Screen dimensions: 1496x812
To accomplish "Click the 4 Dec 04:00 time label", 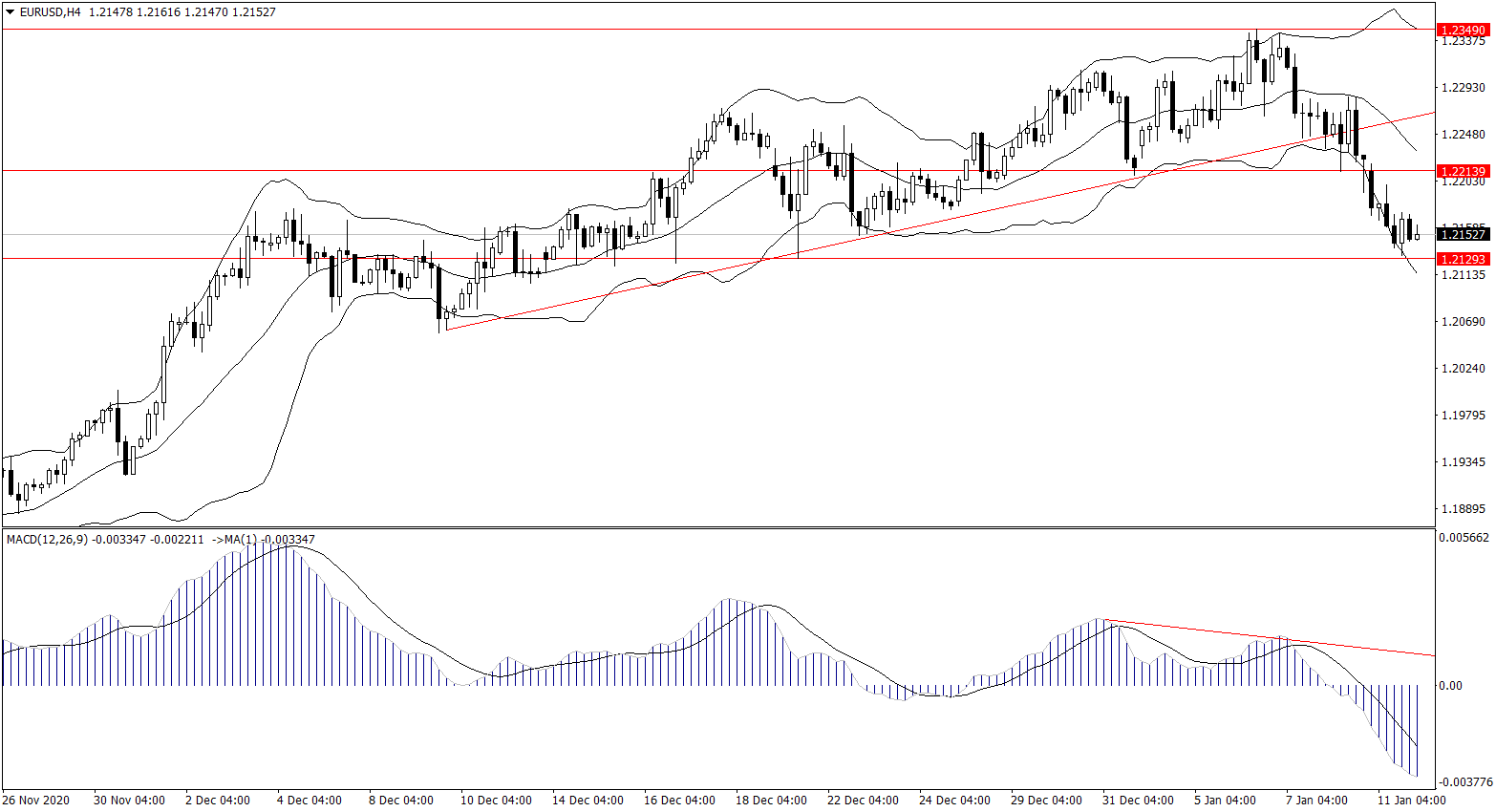I will 309,800.
